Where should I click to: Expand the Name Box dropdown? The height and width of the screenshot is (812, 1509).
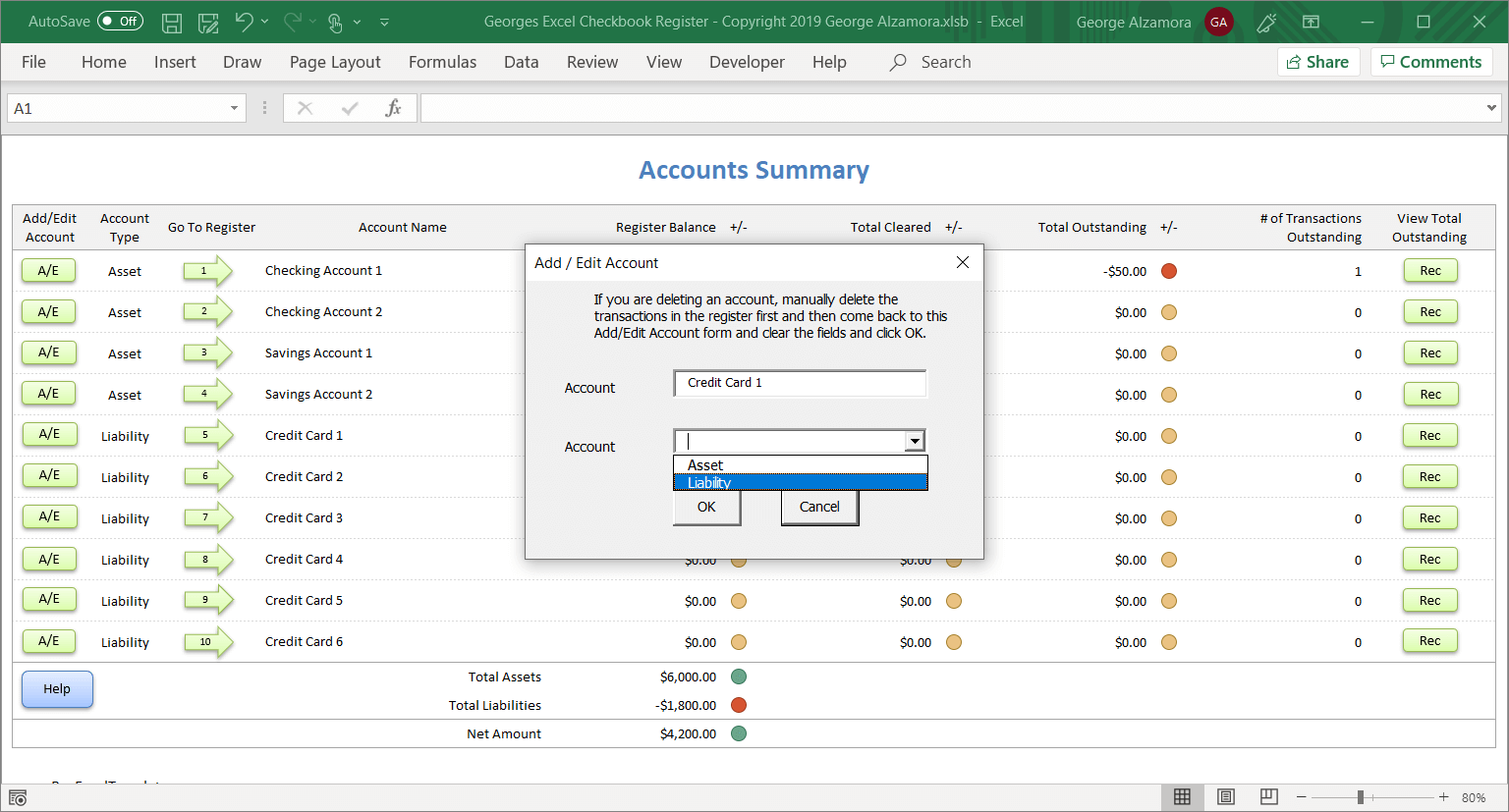tap(234, 108)
